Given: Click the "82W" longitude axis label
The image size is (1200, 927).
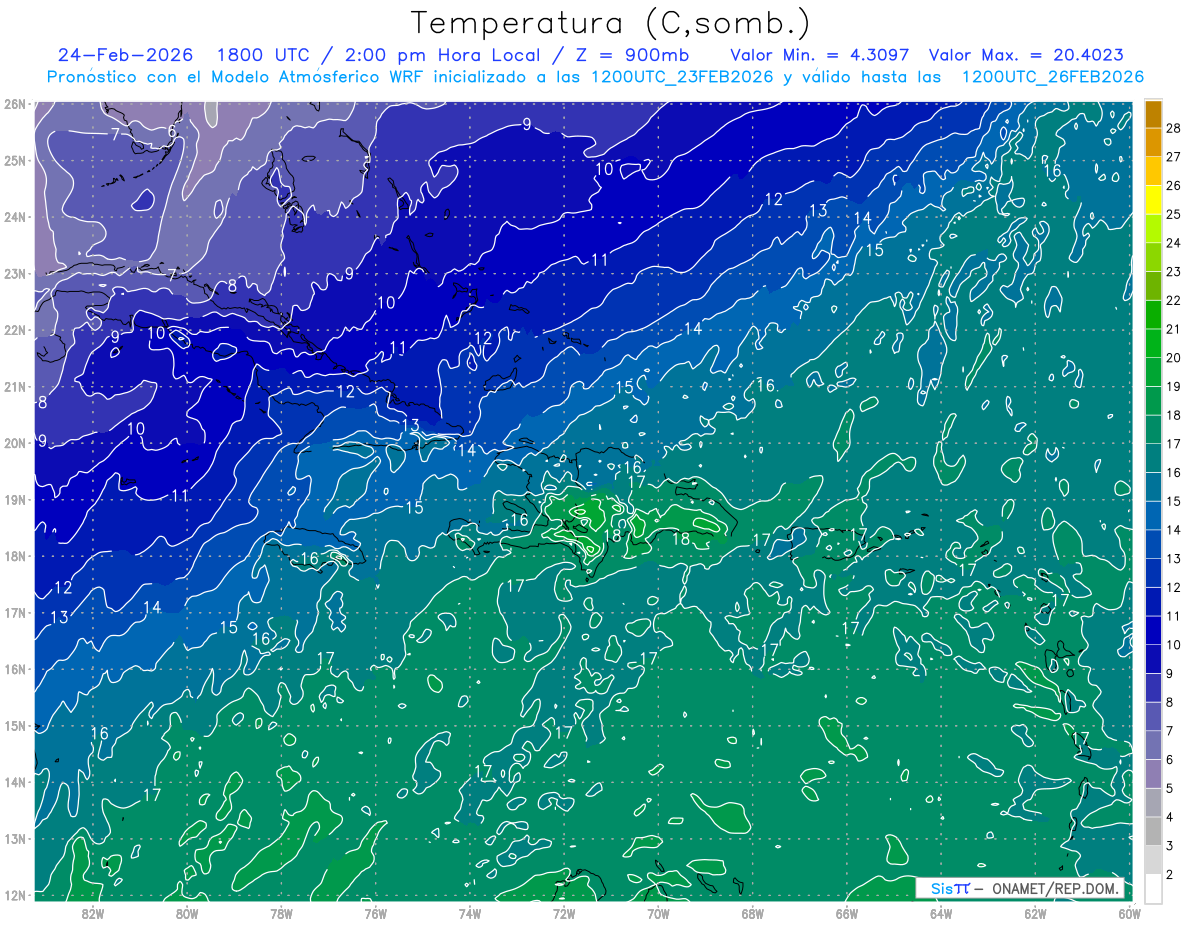Looking at the screenshot, I should click(92, 913).
